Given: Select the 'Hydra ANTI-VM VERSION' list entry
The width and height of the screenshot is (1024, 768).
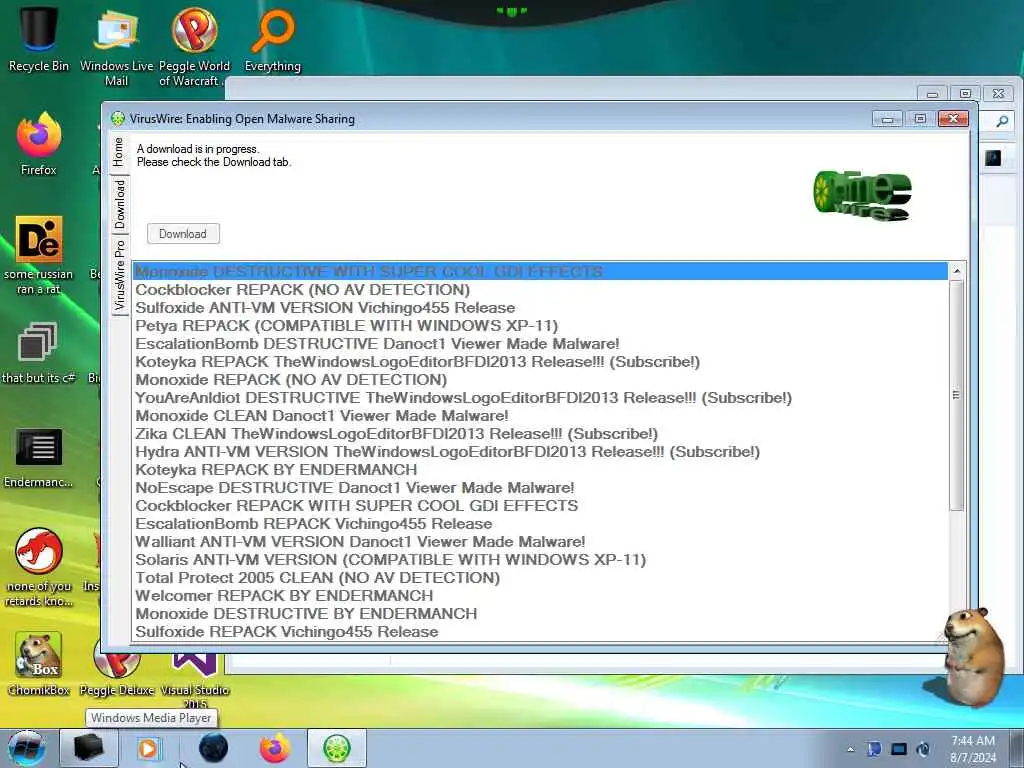Looking at the screenshot, I should [539, 452].
